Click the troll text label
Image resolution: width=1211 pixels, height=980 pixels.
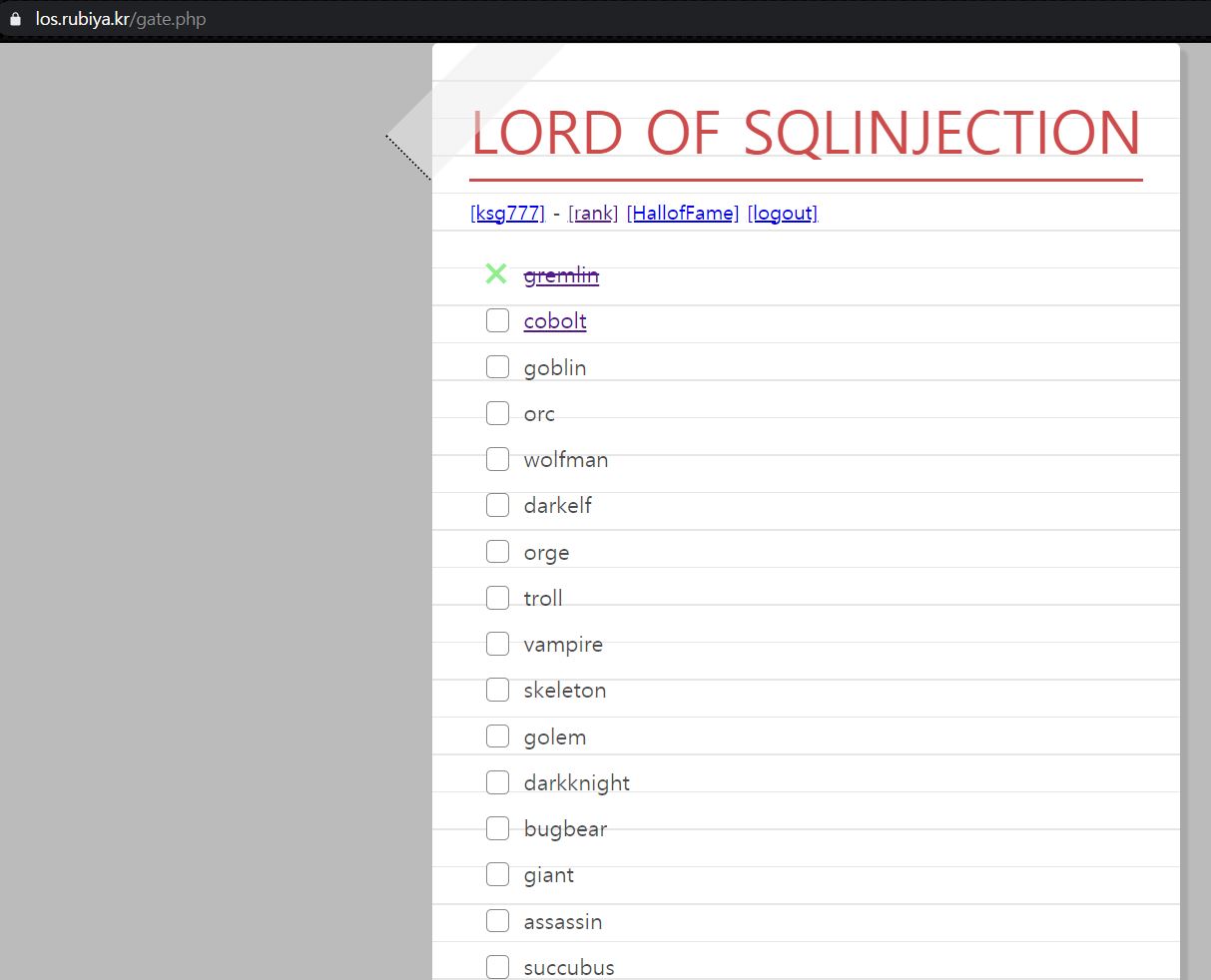543,599
